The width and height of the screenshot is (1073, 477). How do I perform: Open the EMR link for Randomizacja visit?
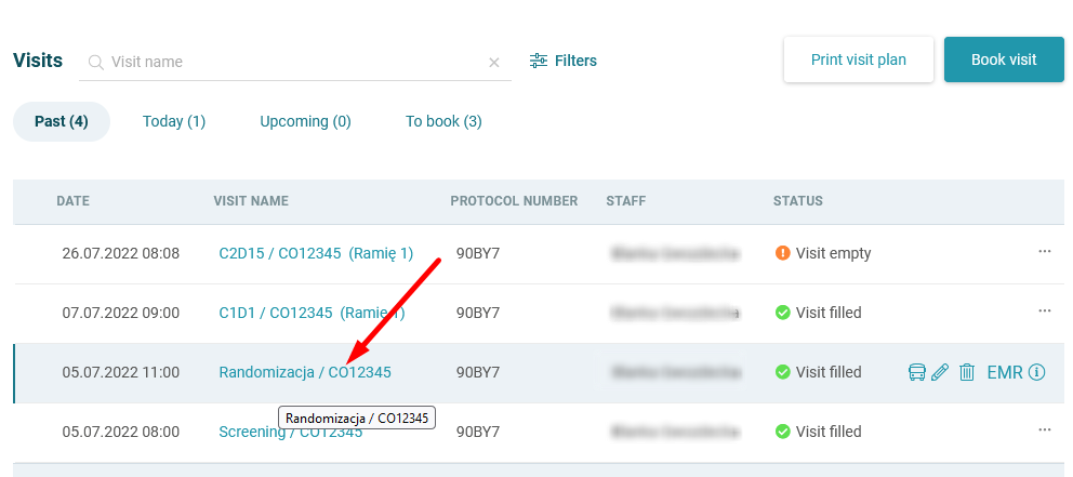1004,373
